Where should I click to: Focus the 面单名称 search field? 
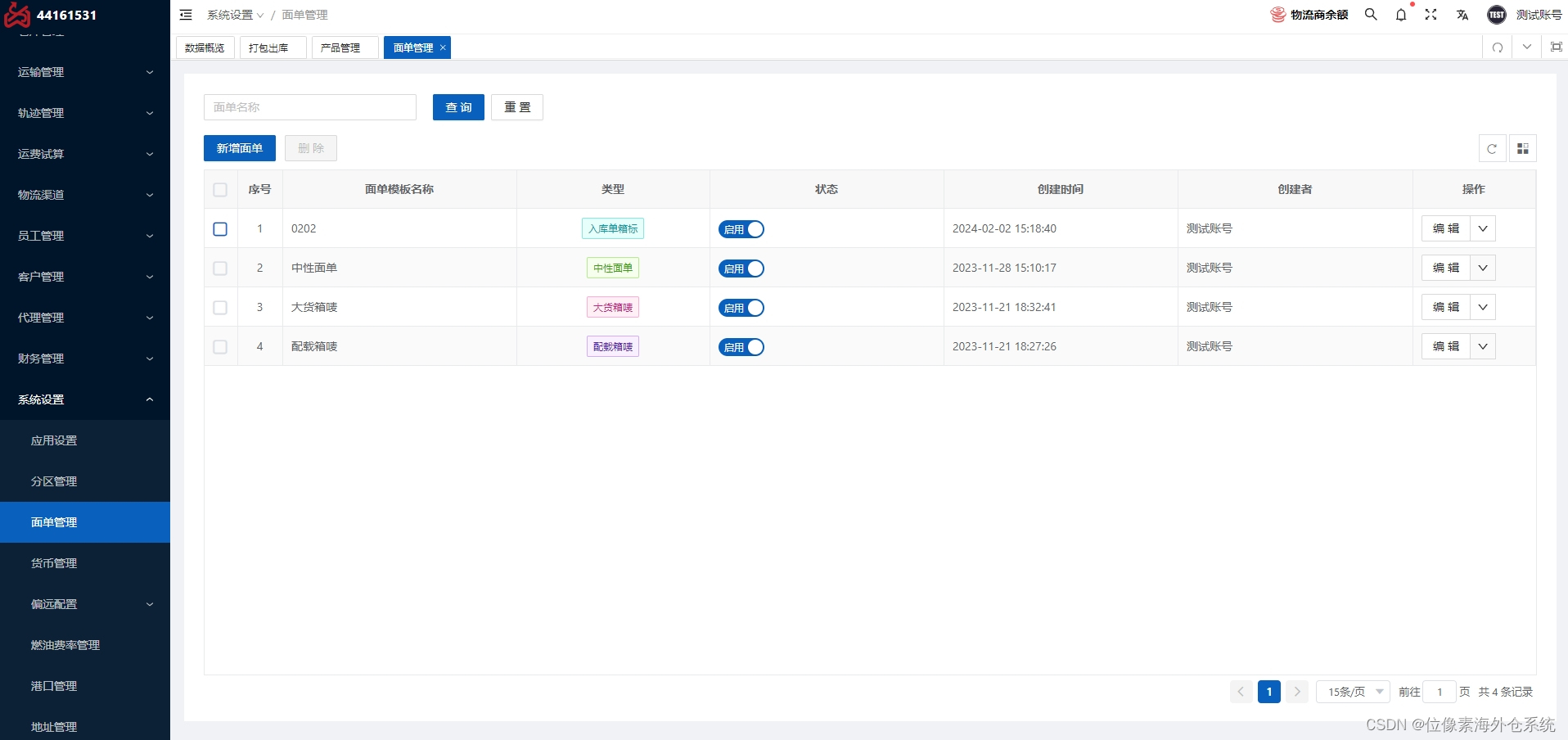(310, 107)
